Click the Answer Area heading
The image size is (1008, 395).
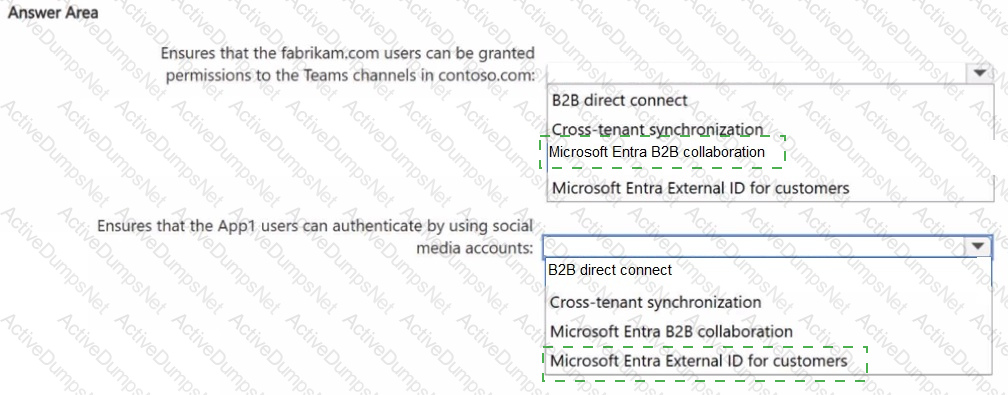point(52,13)
